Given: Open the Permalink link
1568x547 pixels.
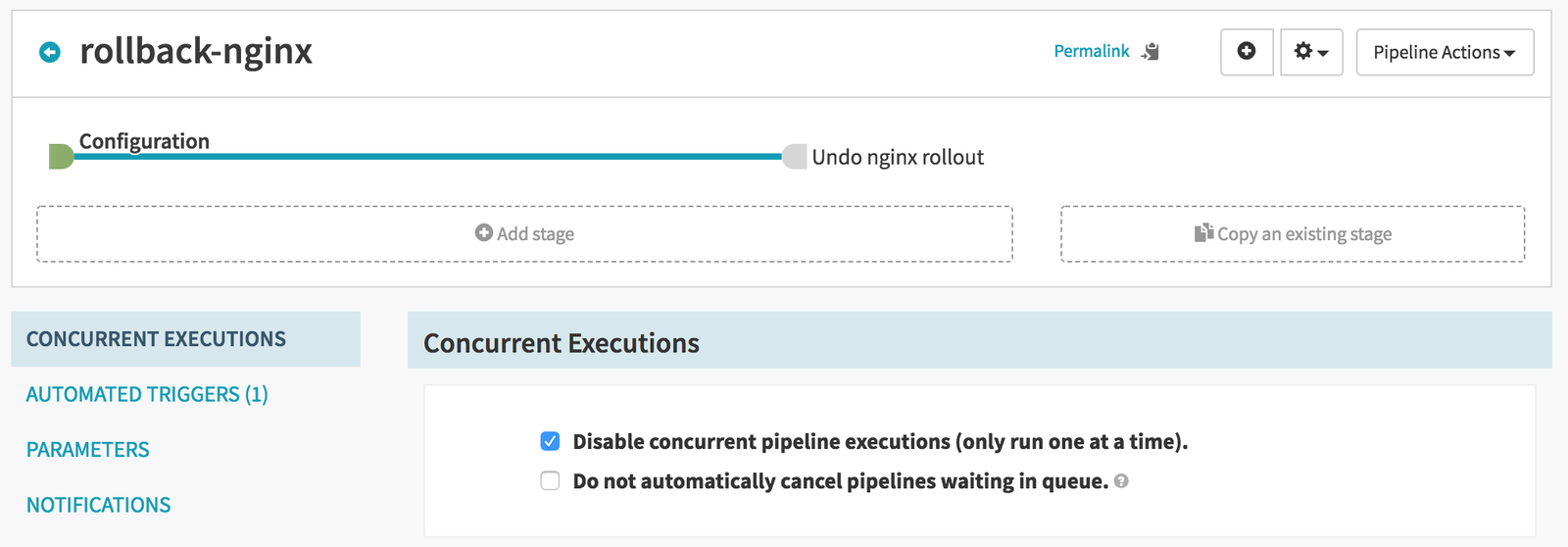Looking at the screenshot, I should (x=1091, y=51).
